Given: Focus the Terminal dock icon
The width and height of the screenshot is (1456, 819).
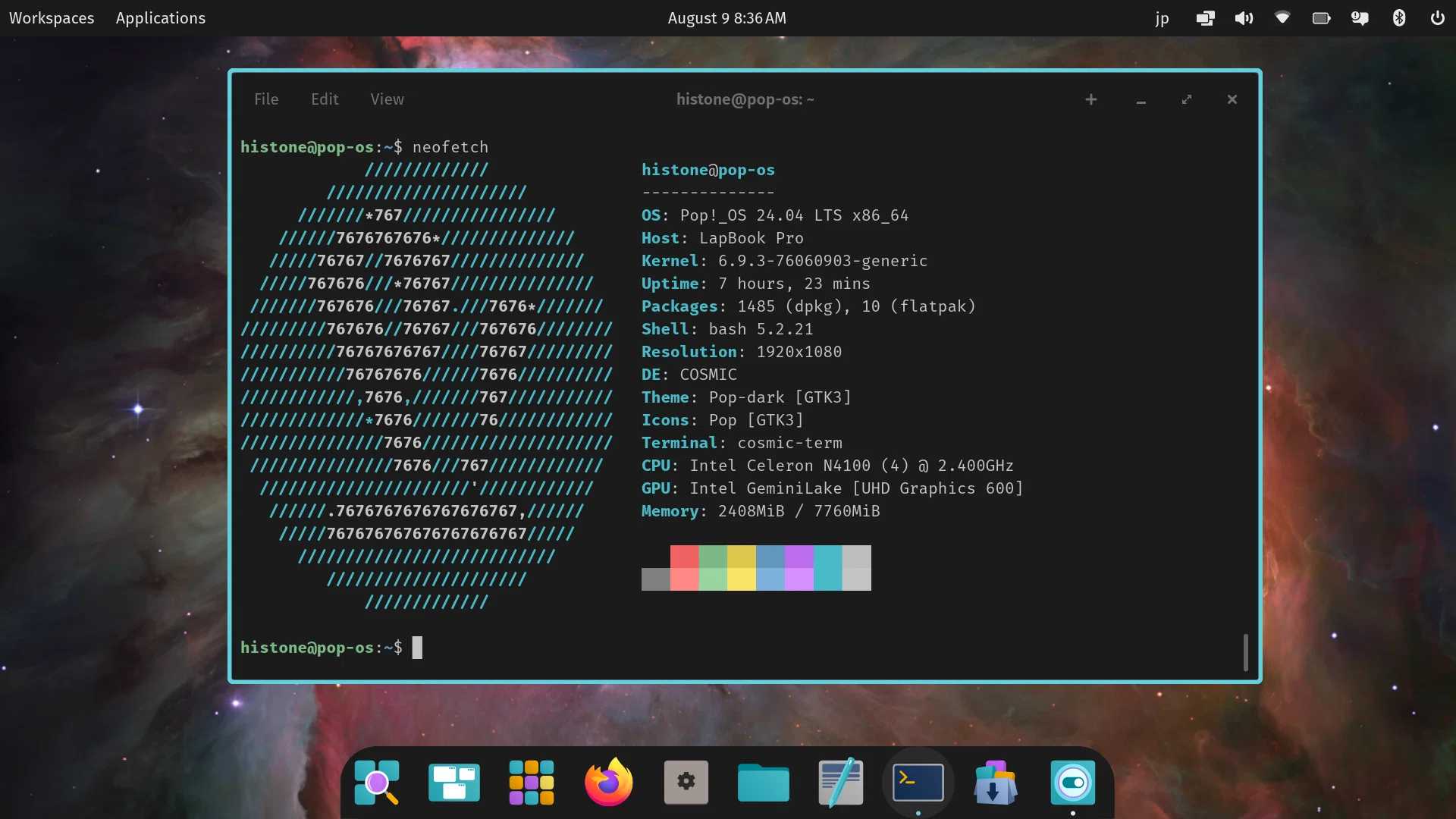Looking at the screenshot, I should tap(918, 783).
